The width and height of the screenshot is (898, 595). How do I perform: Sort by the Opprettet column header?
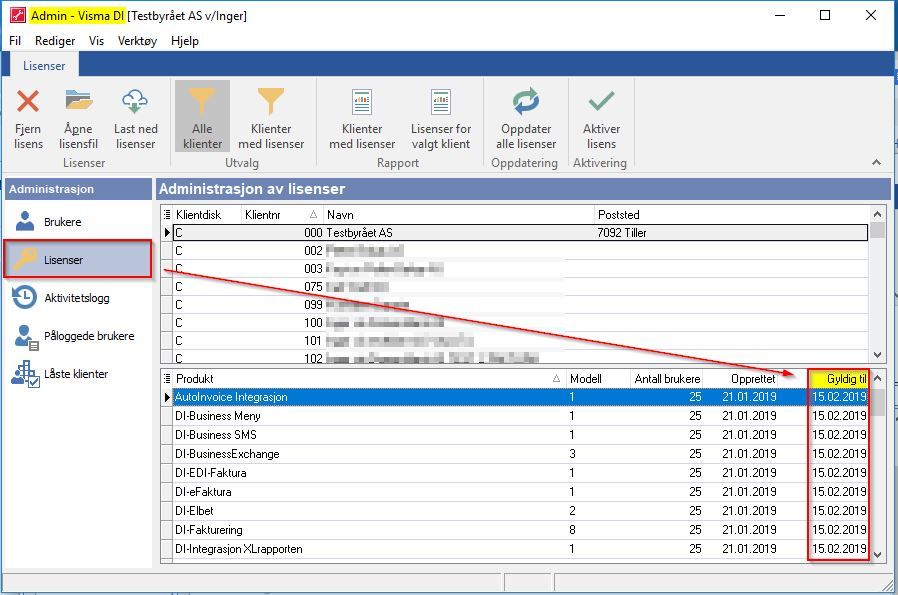pyautogui.click(x=742, y=379)
